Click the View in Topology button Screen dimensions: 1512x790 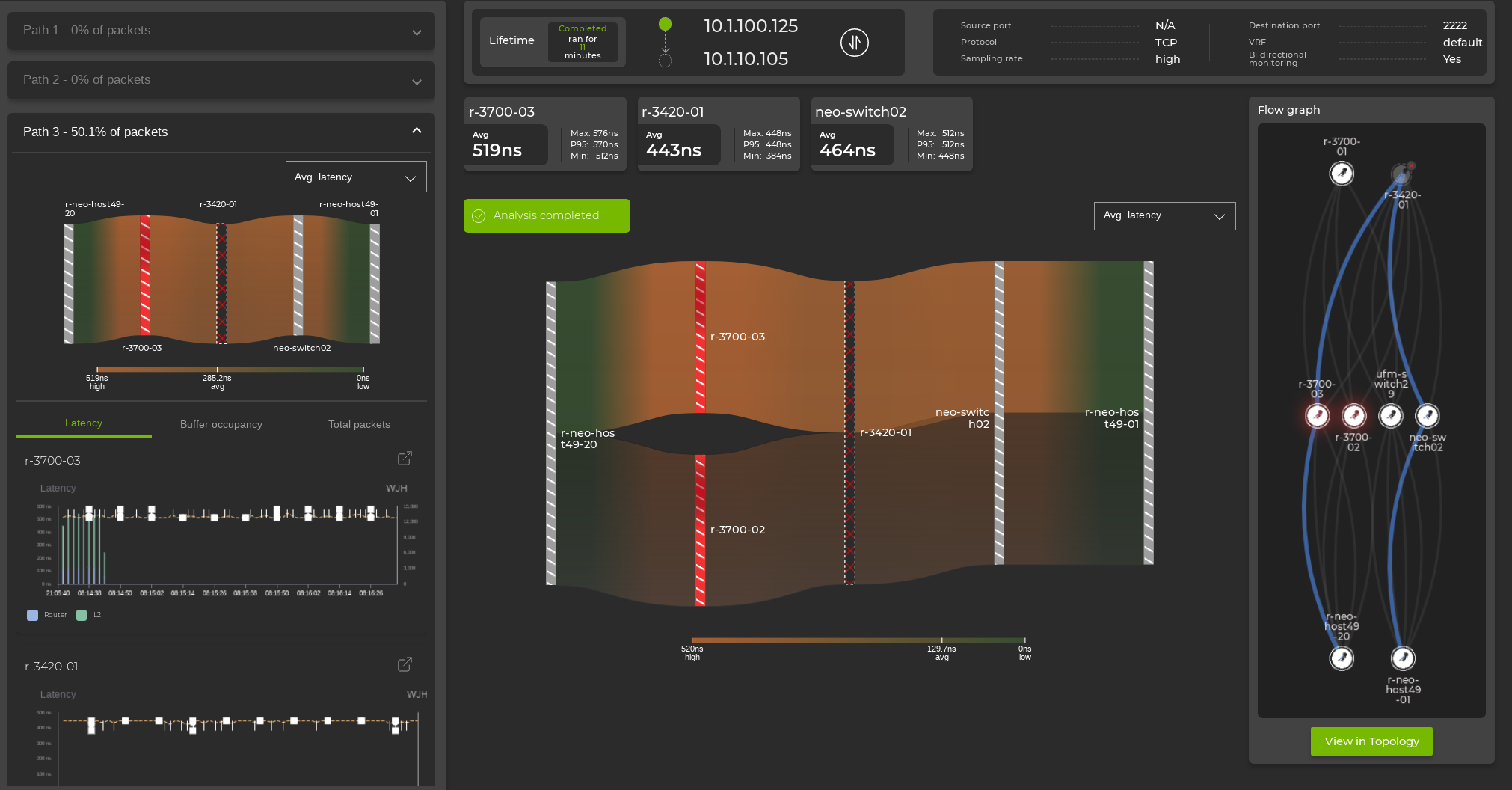(1371, 741)
